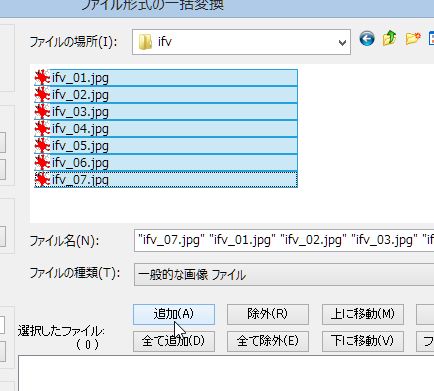The height and width of the screenshot is (391, 434).
Task: Create a new folder icon
Action: point(413,38)
